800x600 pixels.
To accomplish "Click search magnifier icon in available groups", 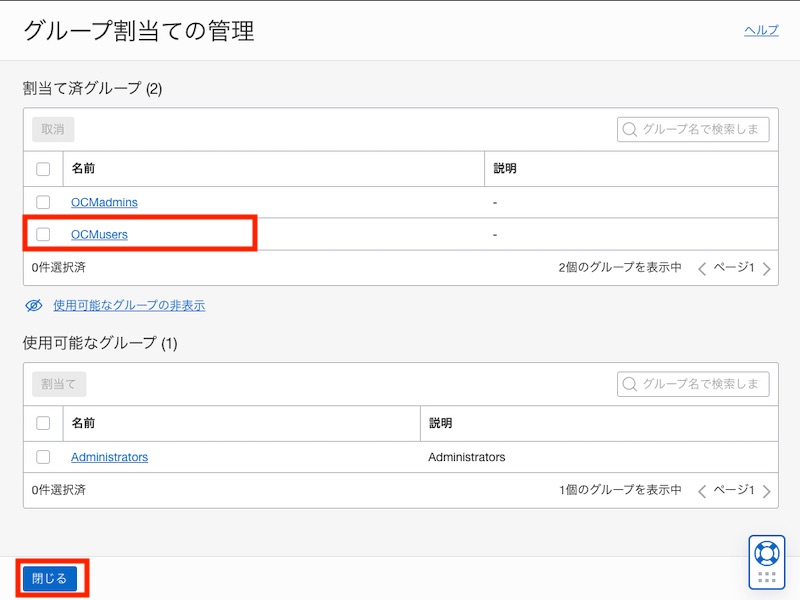I will click(630, 383).
